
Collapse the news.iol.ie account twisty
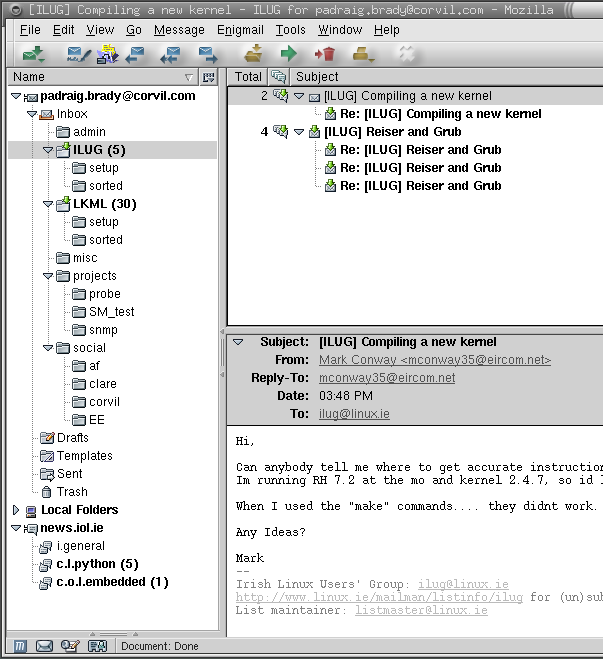[16, 528]
